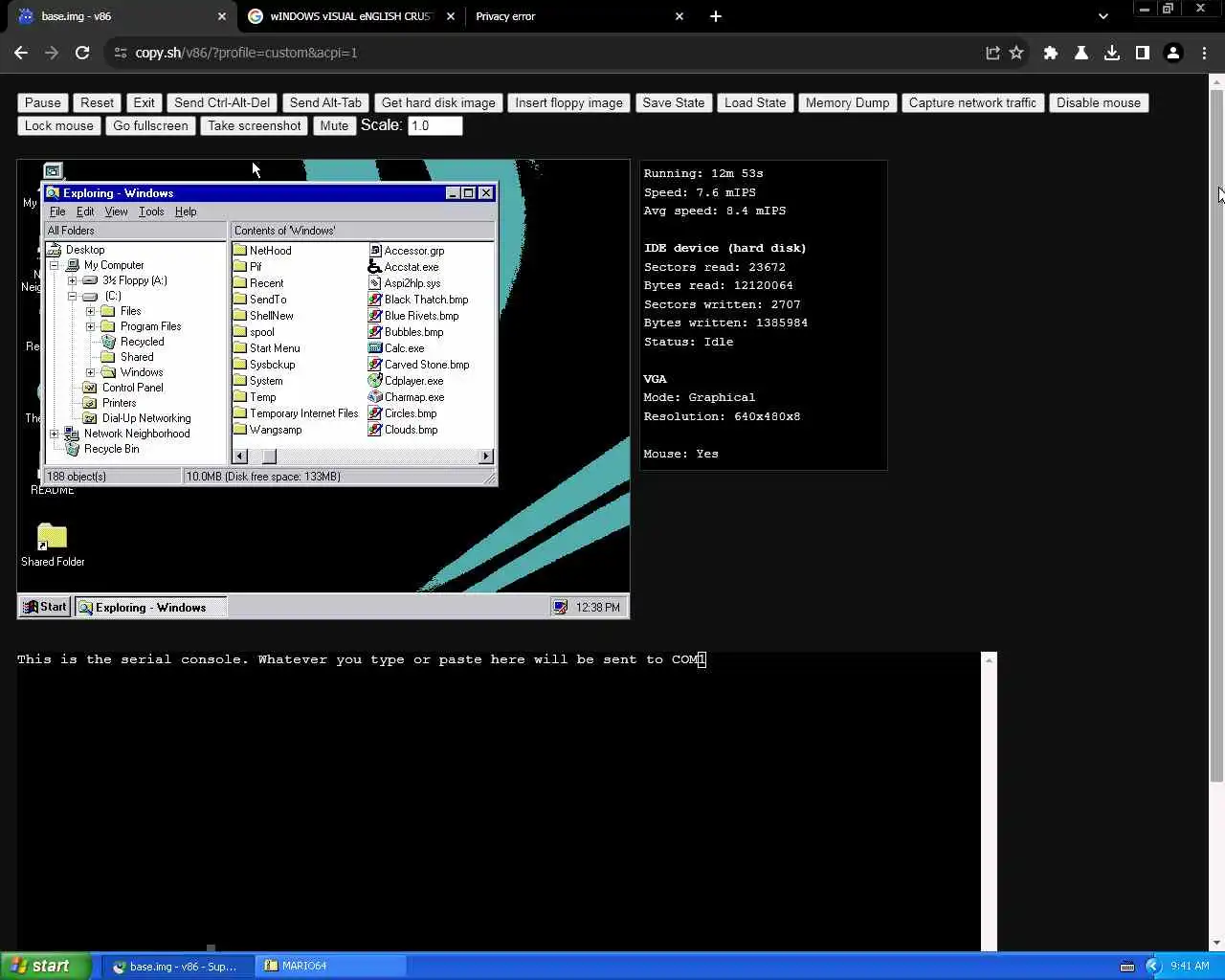Viewport: 1225px width, 980px height.
Task: Open Chrome downloads icon
Action: click(1112, 53)
